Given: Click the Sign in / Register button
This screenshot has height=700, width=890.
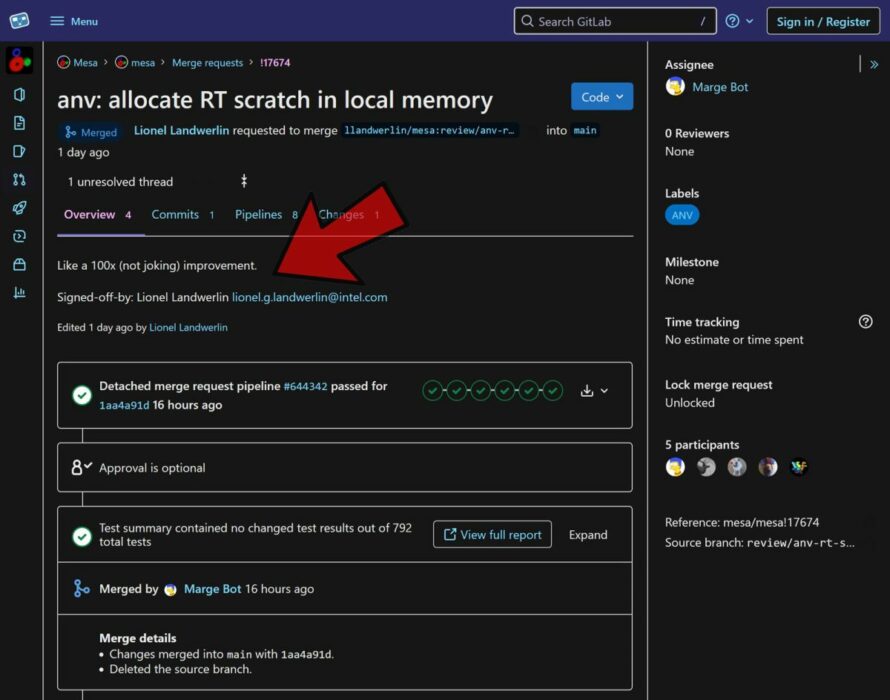Looking at the screenshot, I should click(822, 20).
